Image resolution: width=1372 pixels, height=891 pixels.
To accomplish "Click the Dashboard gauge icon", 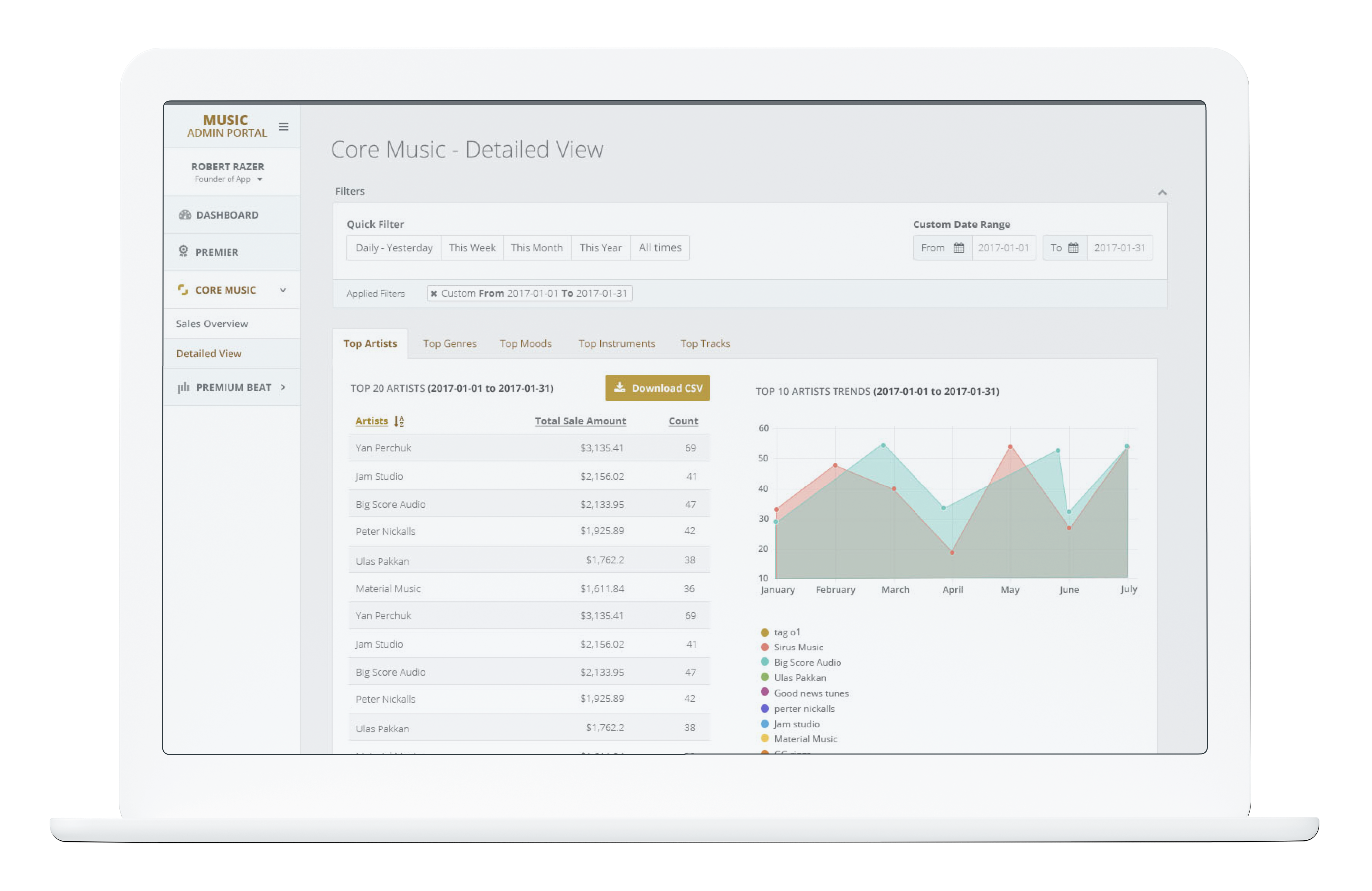I will 184,215.
